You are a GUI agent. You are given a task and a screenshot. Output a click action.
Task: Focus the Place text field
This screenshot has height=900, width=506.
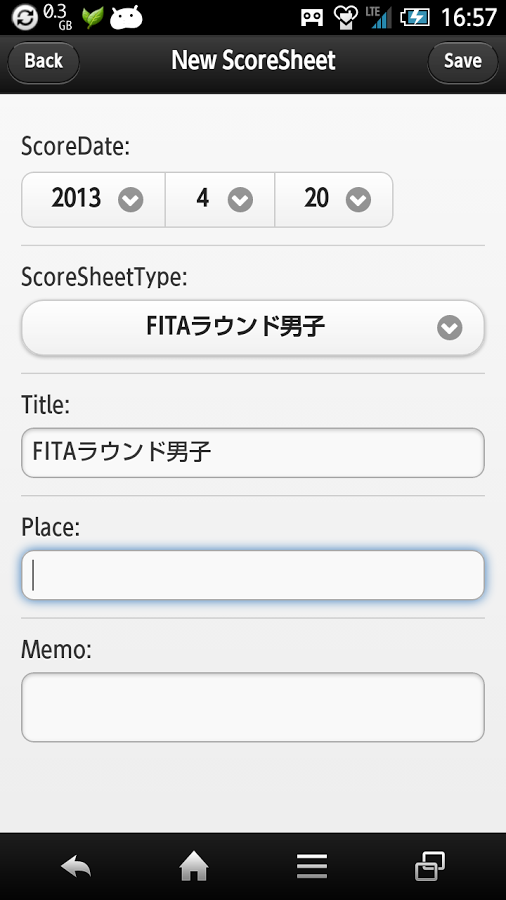253,575
